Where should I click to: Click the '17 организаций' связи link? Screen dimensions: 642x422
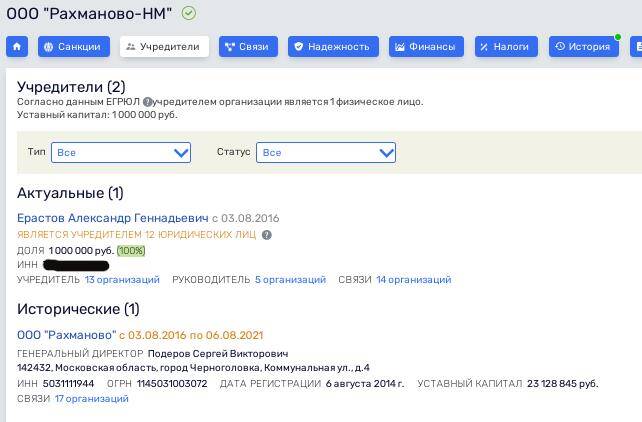click(x=91, y=399)
